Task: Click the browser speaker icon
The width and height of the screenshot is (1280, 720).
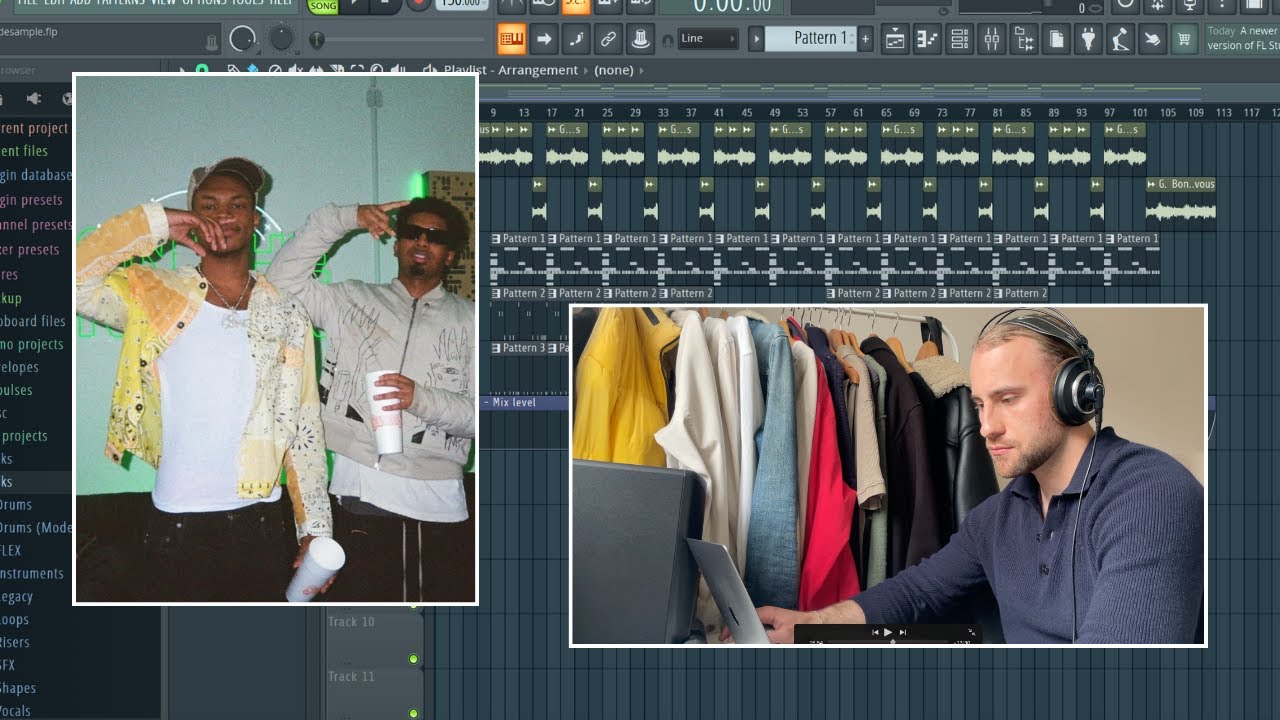Action: tap(33, 98)
